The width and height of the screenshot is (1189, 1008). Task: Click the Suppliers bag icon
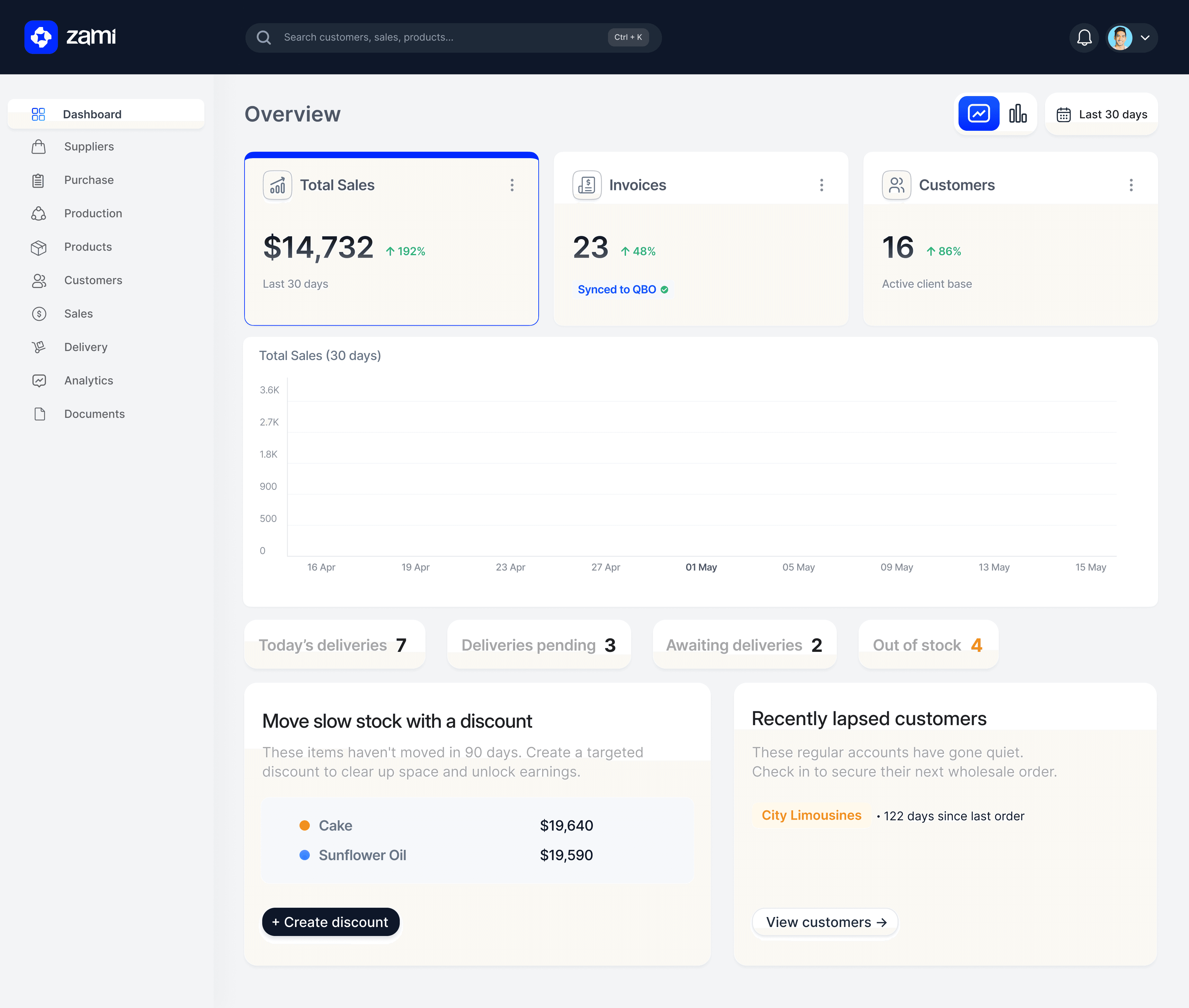39,147
